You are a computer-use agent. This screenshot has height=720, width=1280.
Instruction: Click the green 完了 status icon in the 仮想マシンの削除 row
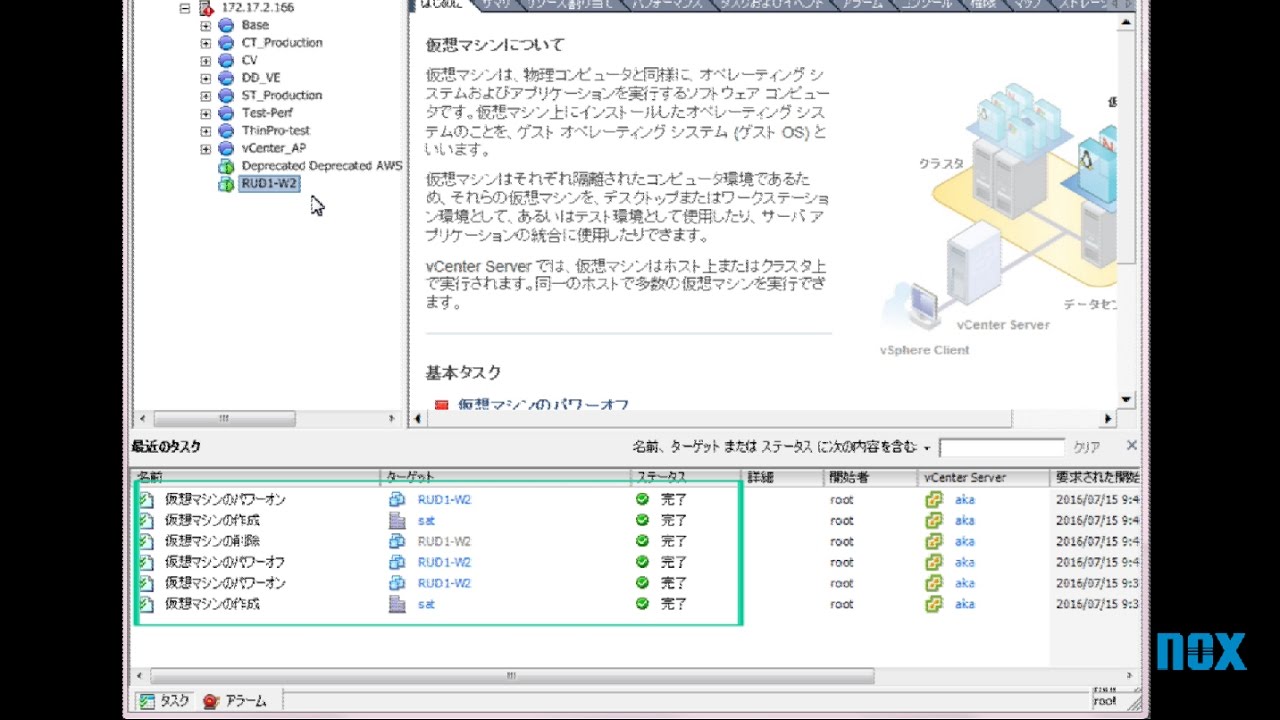(642, 541)
